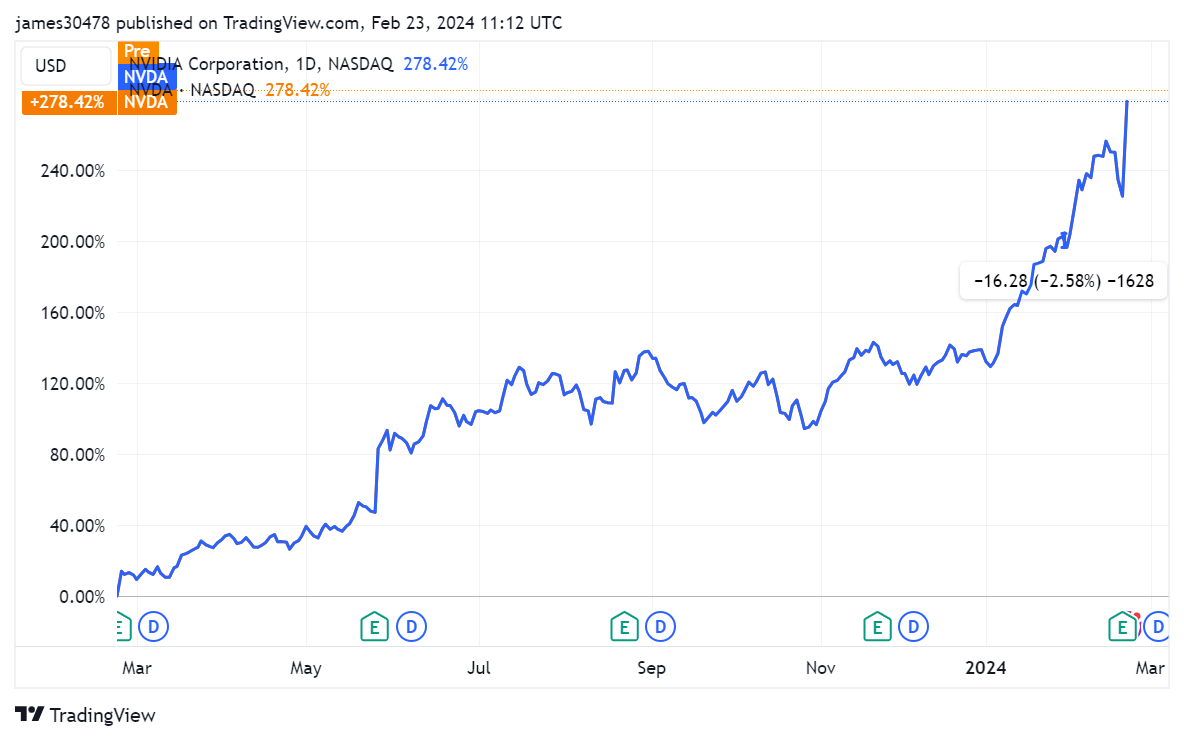Open the earnings marker just before Sep
This screenshot has width=1184, height=741.
[x=624, y=627]
